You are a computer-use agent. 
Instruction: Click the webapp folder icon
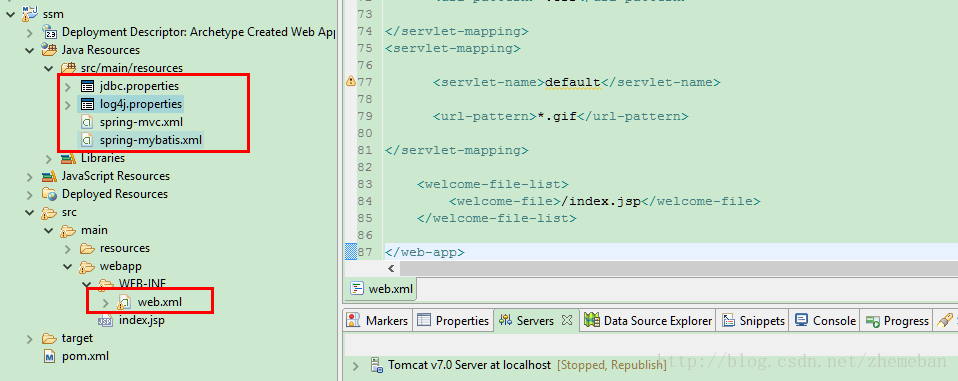87,266
